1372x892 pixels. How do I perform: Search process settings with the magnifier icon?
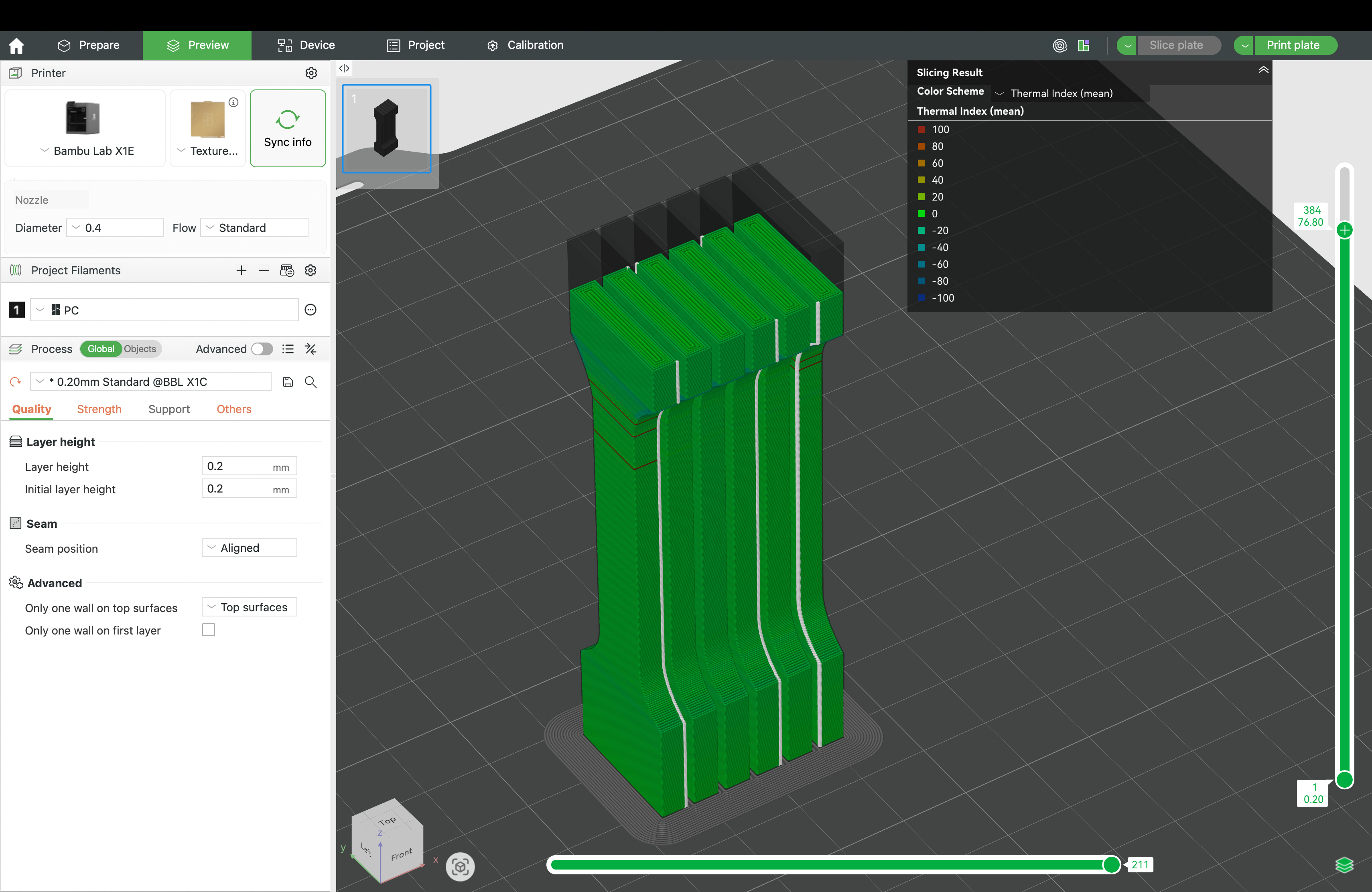point(311,381)
